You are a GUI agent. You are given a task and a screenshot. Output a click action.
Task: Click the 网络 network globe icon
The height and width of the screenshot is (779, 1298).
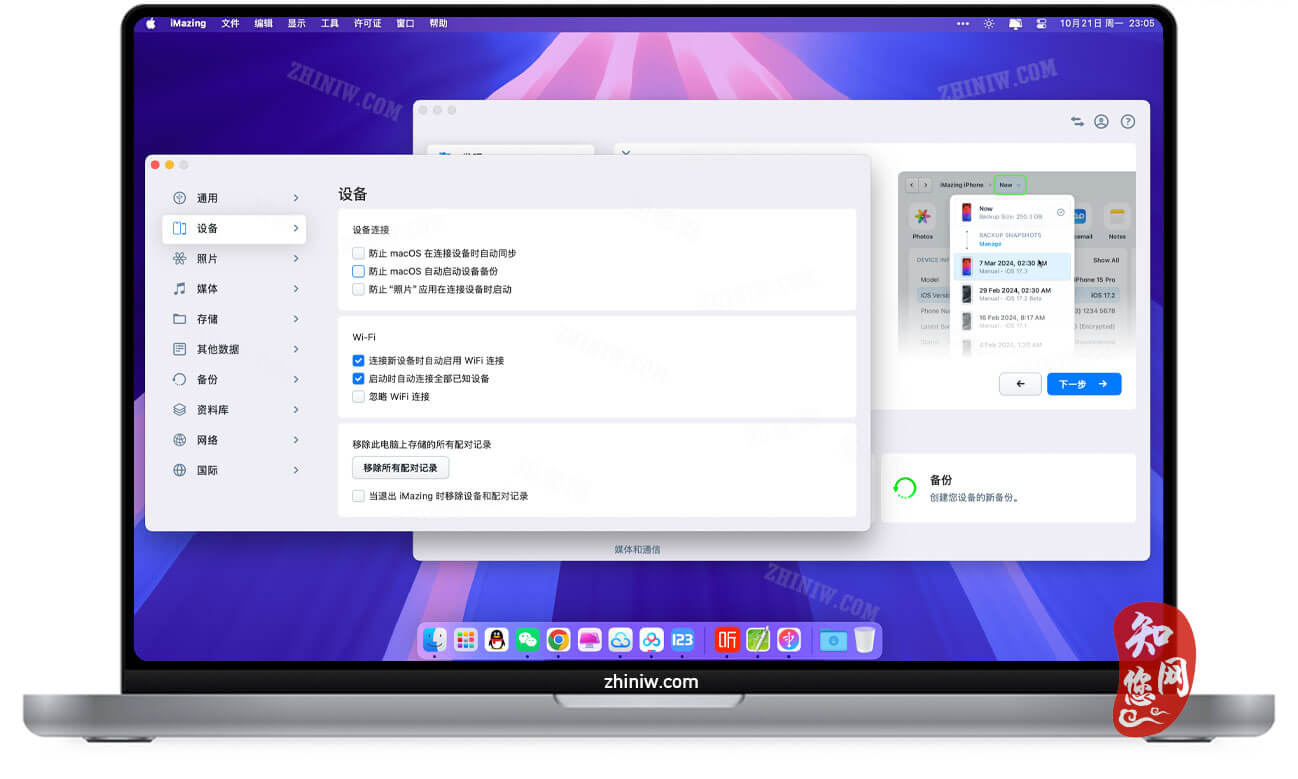179,439
